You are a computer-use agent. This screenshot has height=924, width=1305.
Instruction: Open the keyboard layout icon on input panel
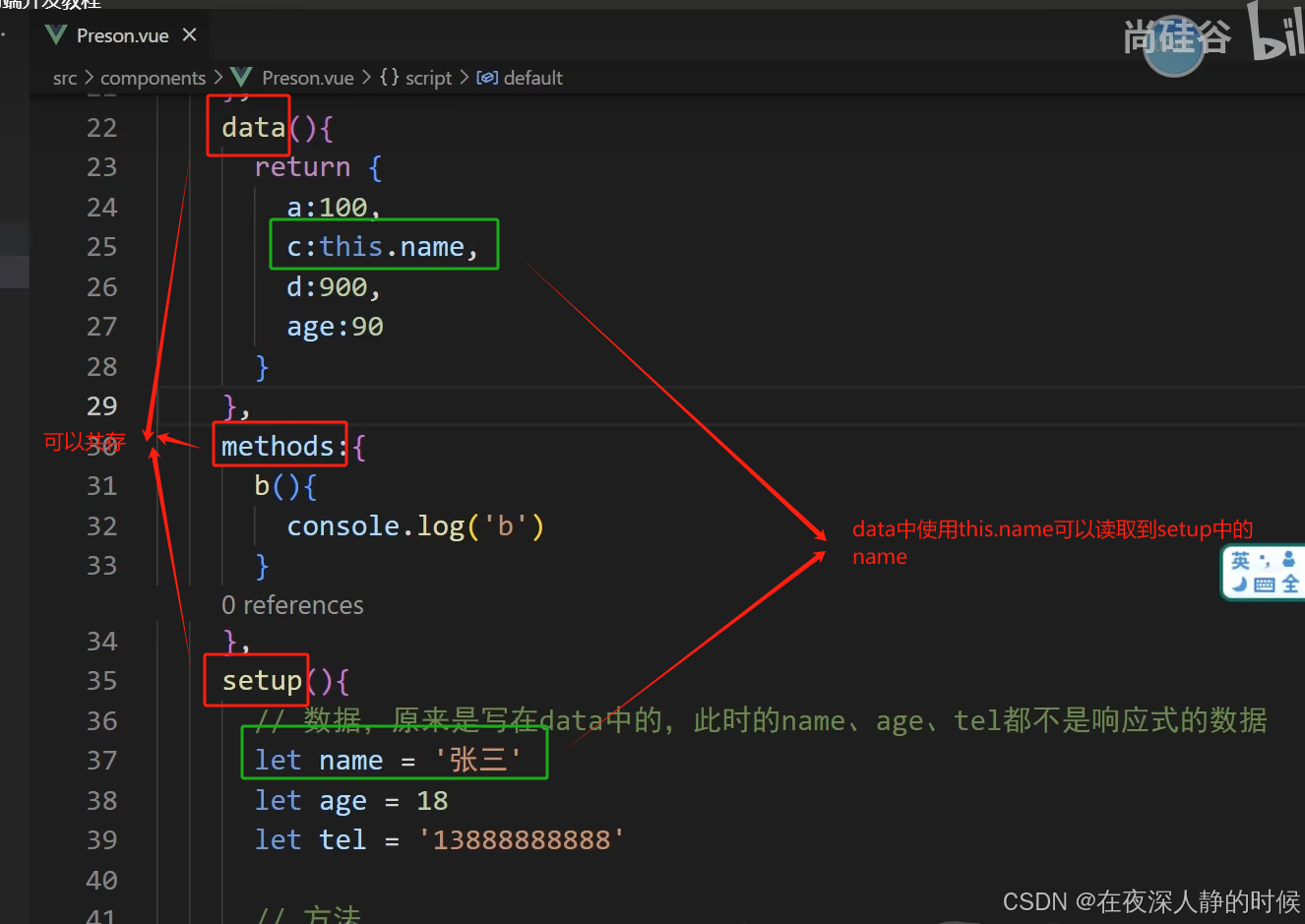[x=1265, y=585]
